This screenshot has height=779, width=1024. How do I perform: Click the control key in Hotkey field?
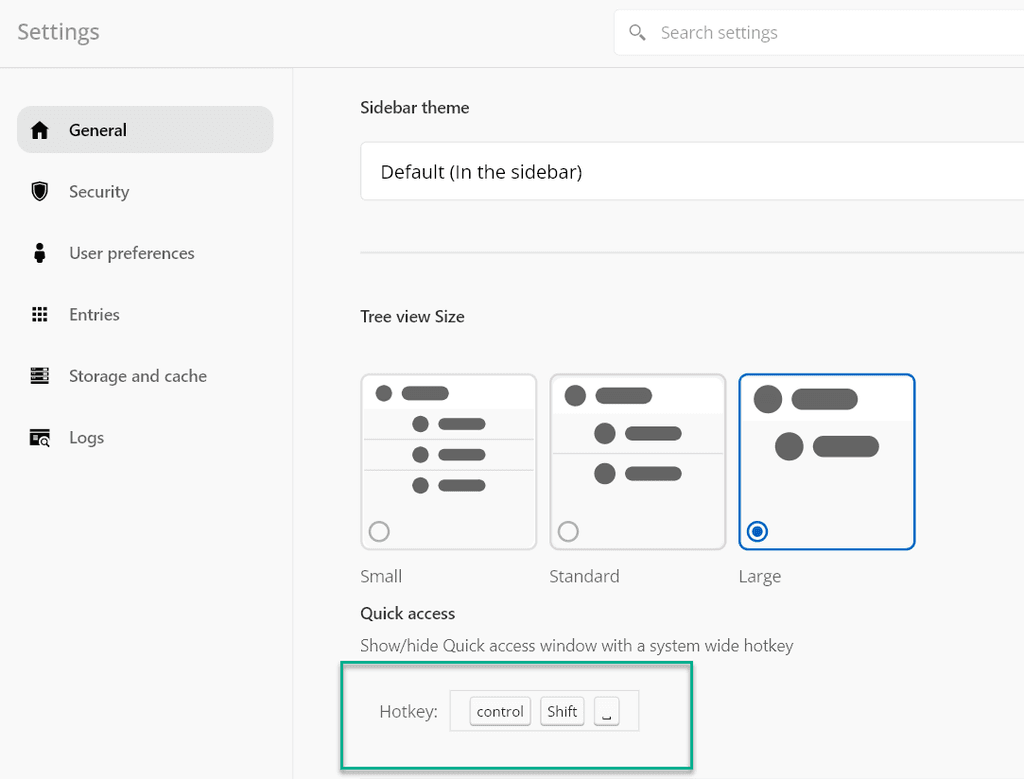pos(500,711)
